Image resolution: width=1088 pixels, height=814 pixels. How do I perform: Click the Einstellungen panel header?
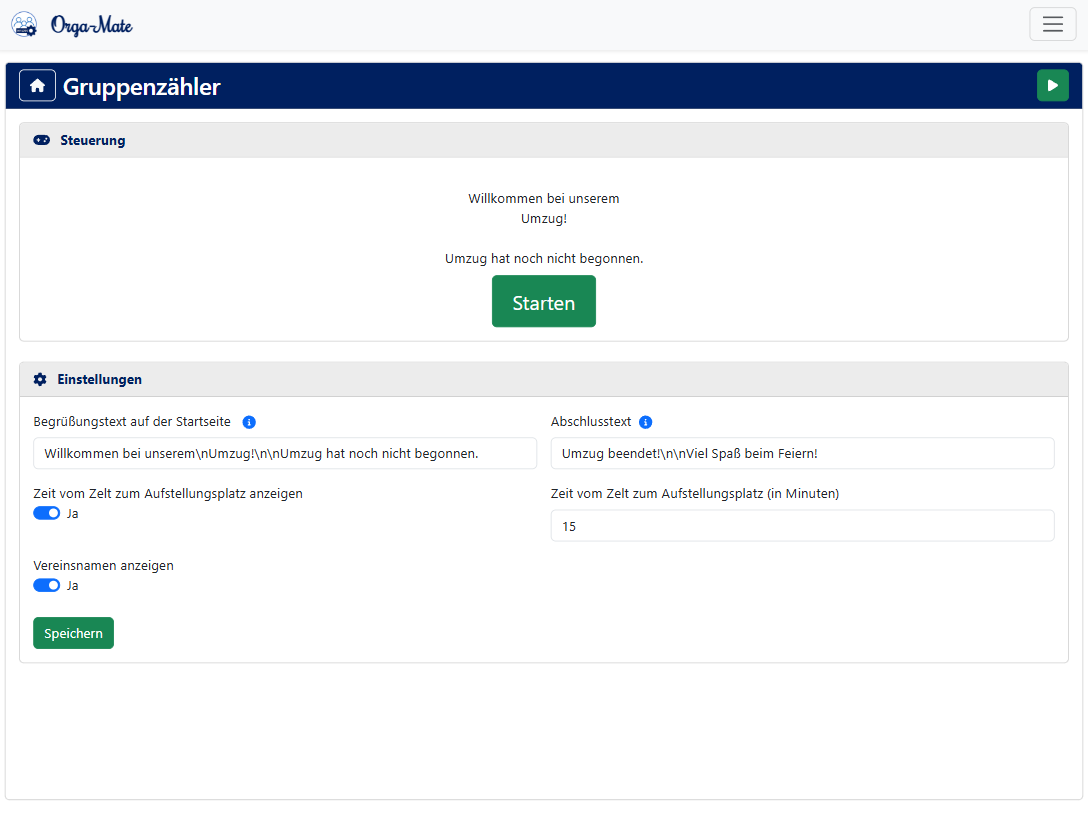(543, 380)
